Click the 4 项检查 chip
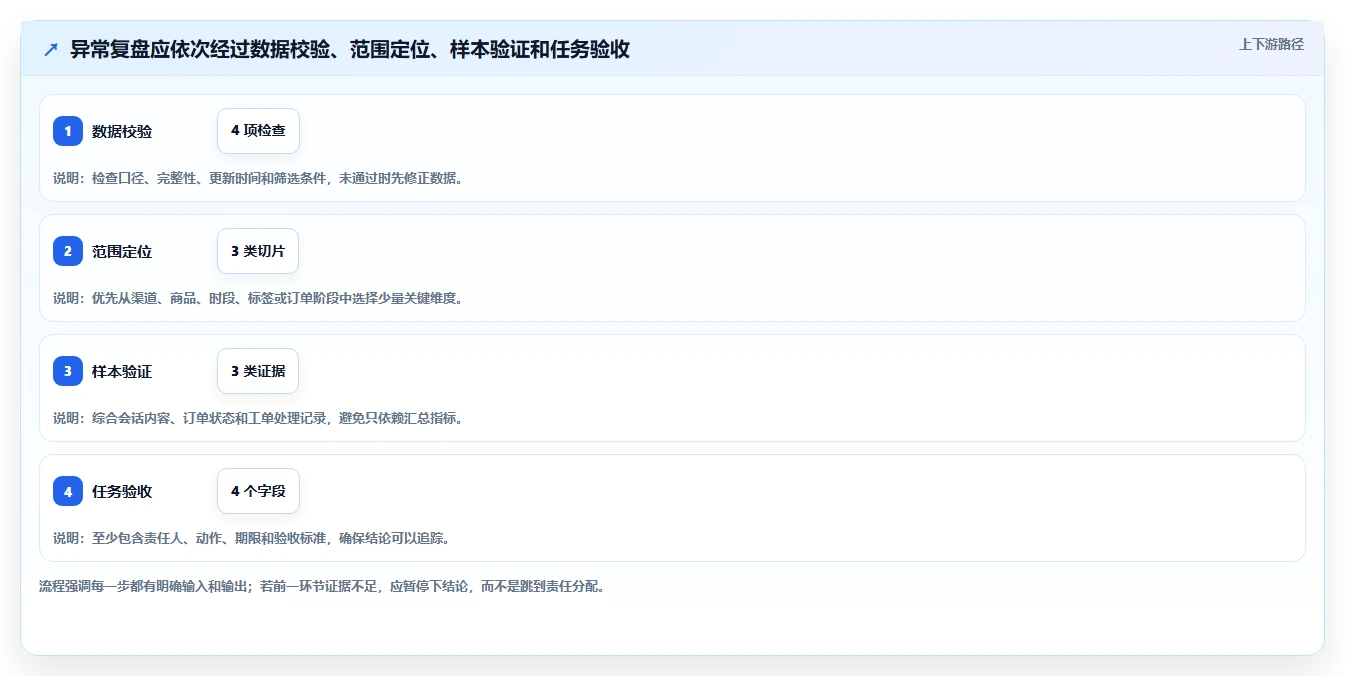Screen dimensions: 1345x676 (258, 131)
